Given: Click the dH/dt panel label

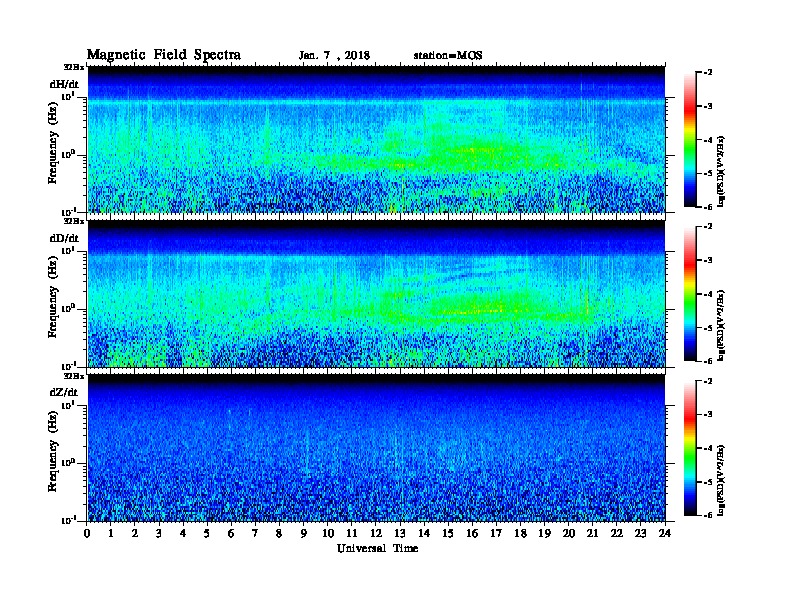Looking at the screenshot, I should click(x=64, y=84).
